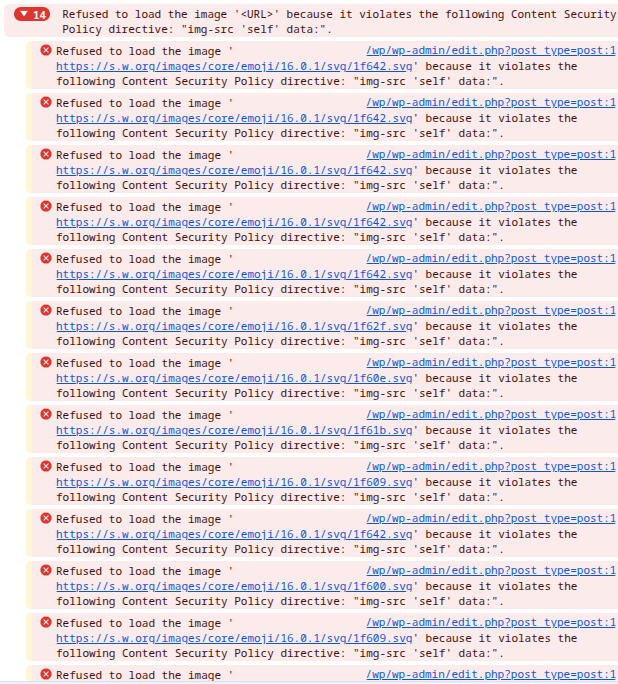Click the error icon beside the 1f60e.svg message
This screenshot has width=618, height=684.
tap(46, 362)
